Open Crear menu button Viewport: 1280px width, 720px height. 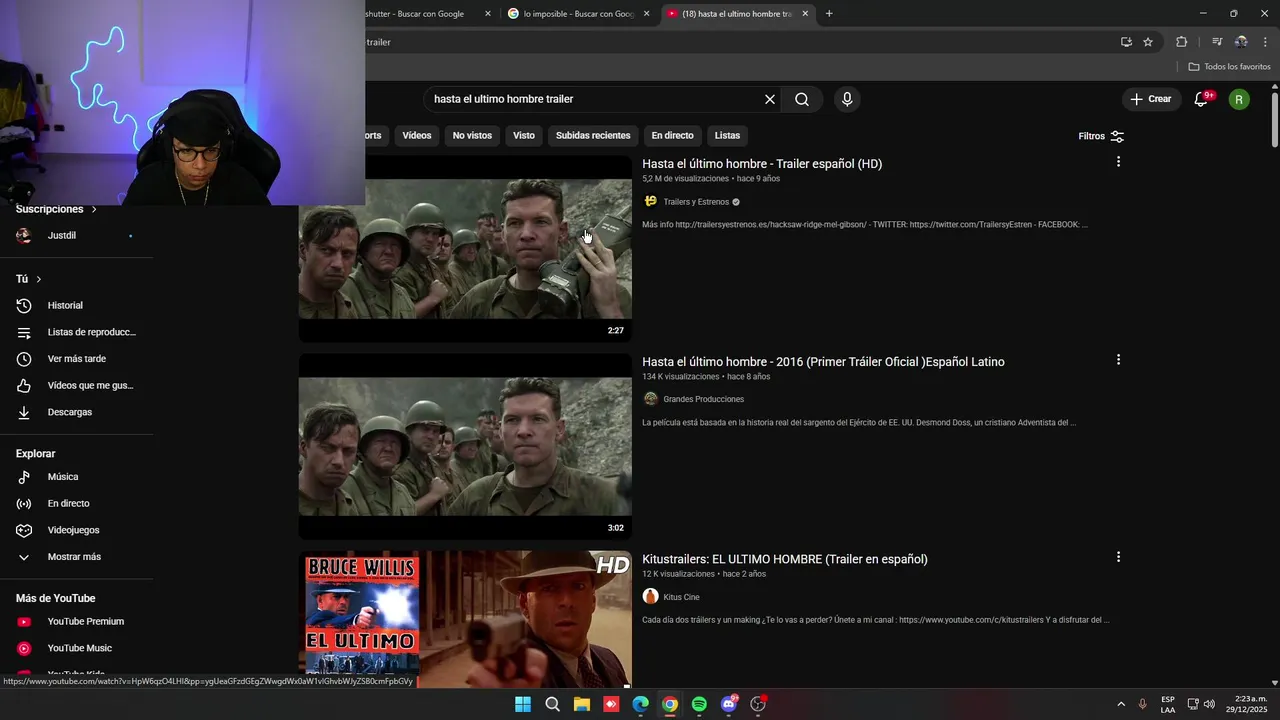click(1150, 99)
